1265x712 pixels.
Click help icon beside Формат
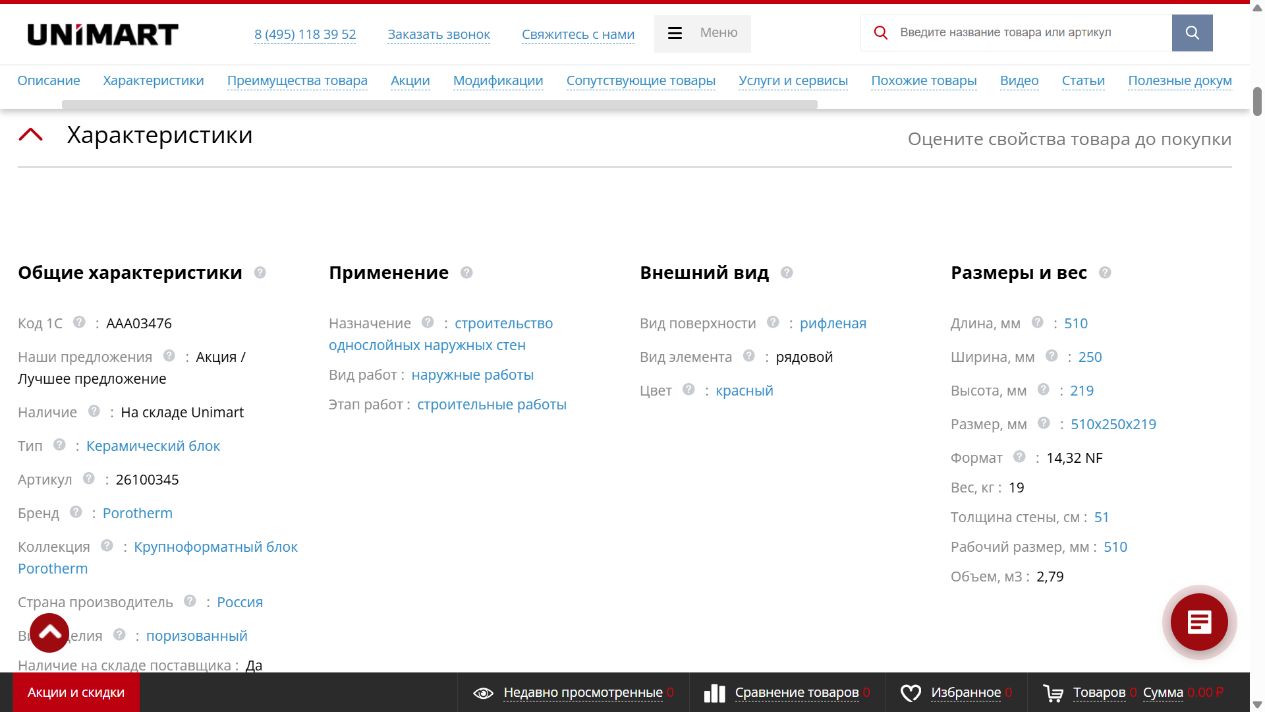pos(1019,457)
